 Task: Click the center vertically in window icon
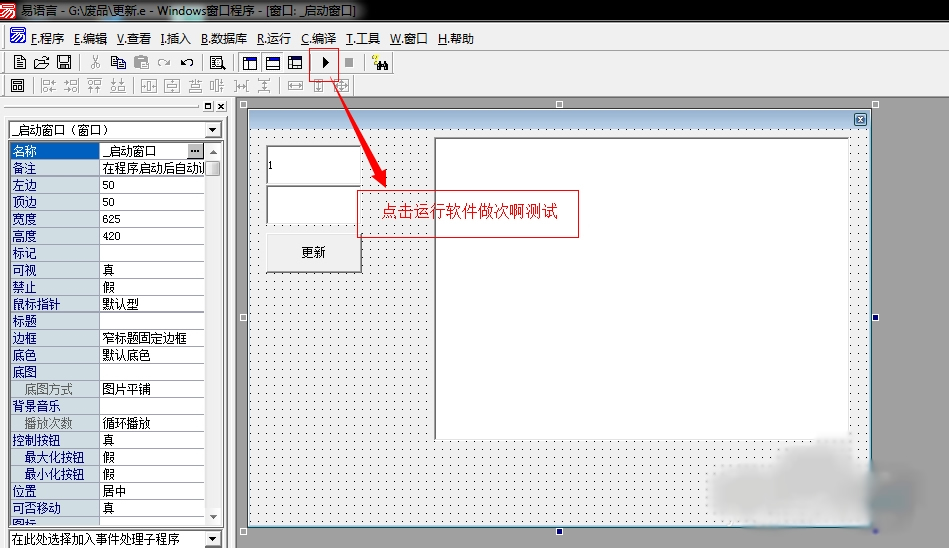point(172,86)
